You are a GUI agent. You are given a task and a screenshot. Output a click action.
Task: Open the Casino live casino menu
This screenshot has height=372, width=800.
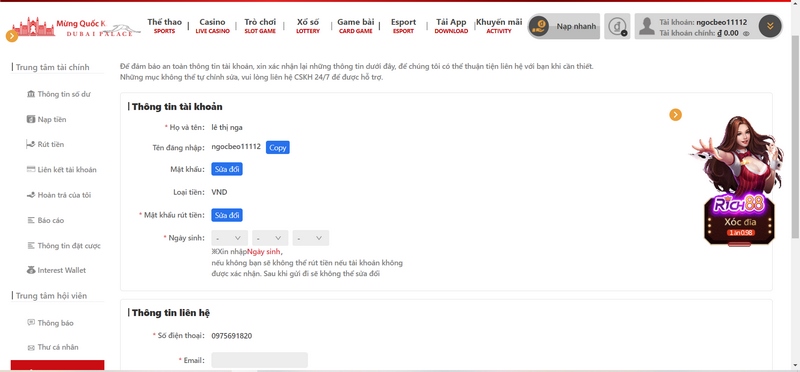click(212, 26)
